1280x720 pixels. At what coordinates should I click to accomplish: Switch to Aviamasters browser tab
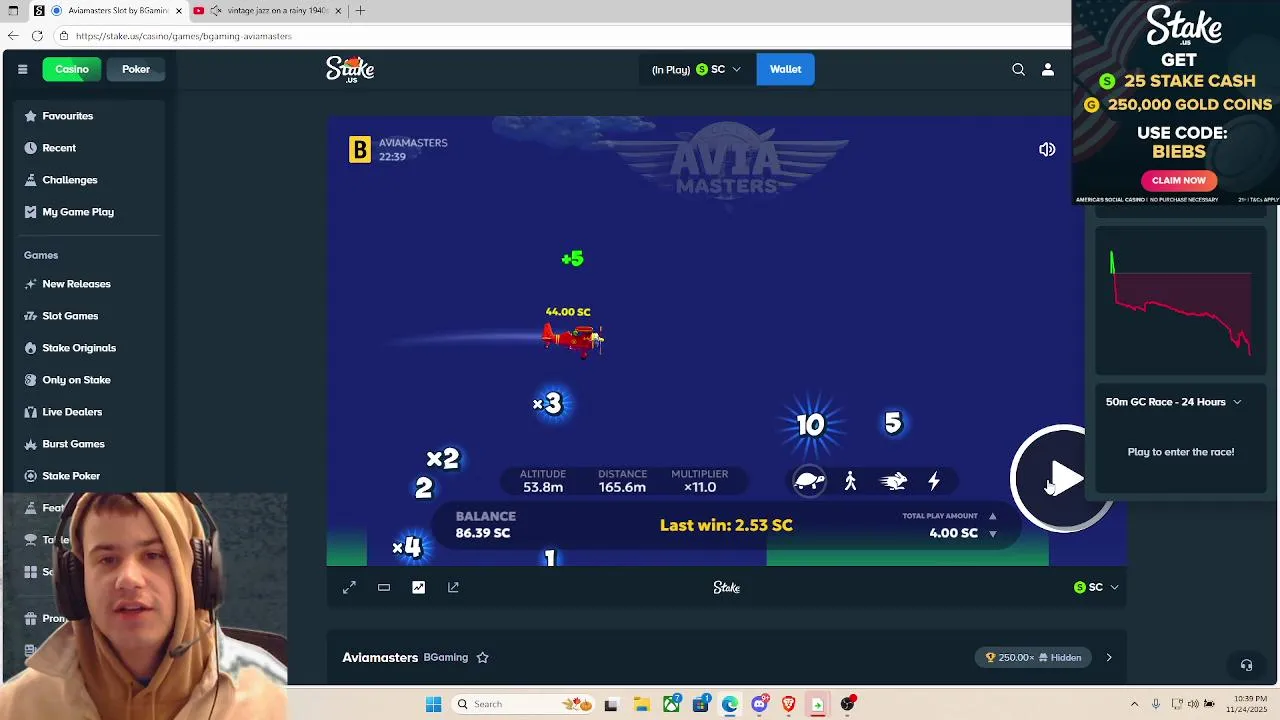(x=118, y=10)
